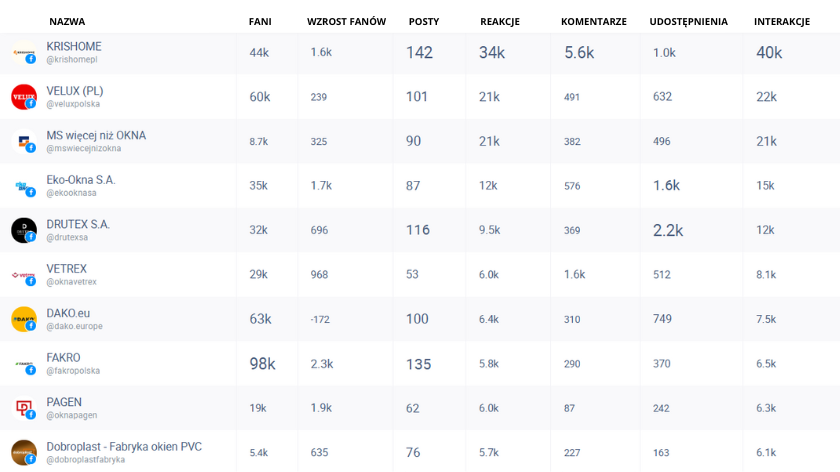Open the Dobroplast brown avatar thumbnail
Screen dimensions: 840x472
(24, 453)
